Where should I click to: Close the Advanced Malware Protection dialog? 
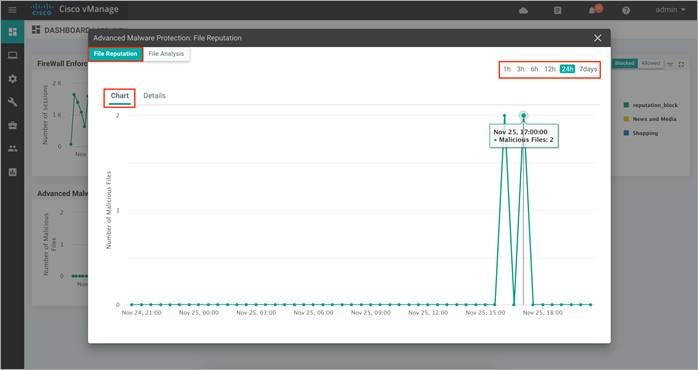click(x=597, y=38)
